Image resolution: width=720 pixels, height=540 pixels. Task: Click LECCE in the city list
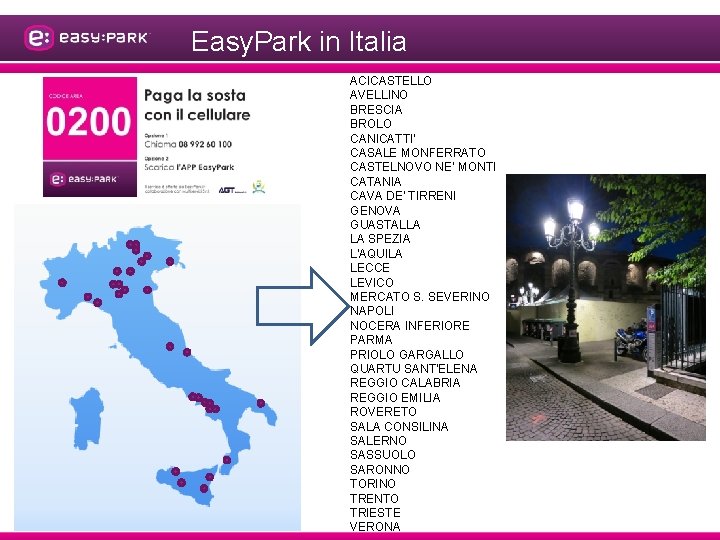click(x=370, y=268)
